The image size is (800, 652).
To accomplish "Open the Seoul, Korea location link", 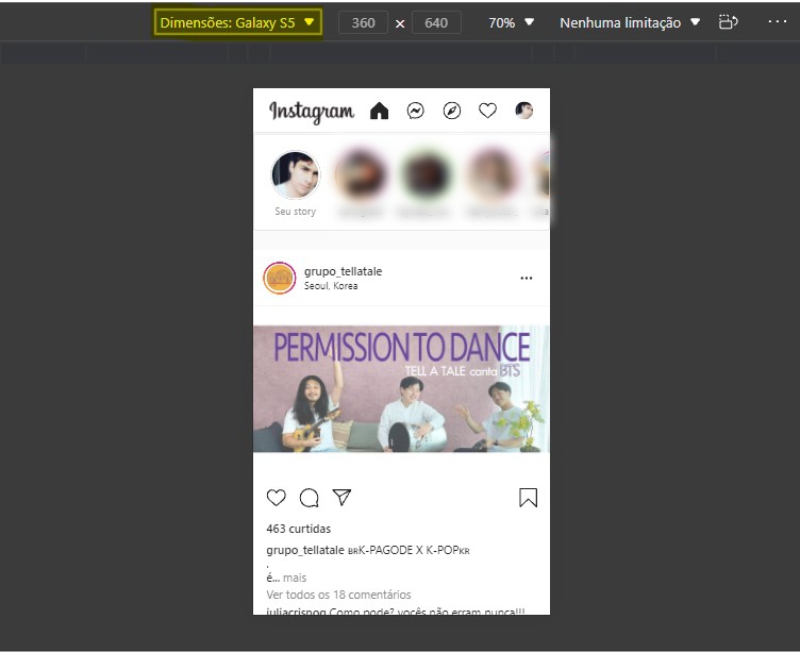I will 331,286.
